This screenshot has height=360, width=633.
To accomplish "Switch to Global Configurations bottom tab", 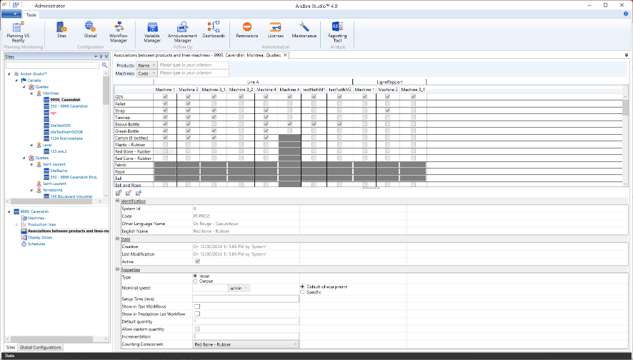I will (x=40, y=347).
